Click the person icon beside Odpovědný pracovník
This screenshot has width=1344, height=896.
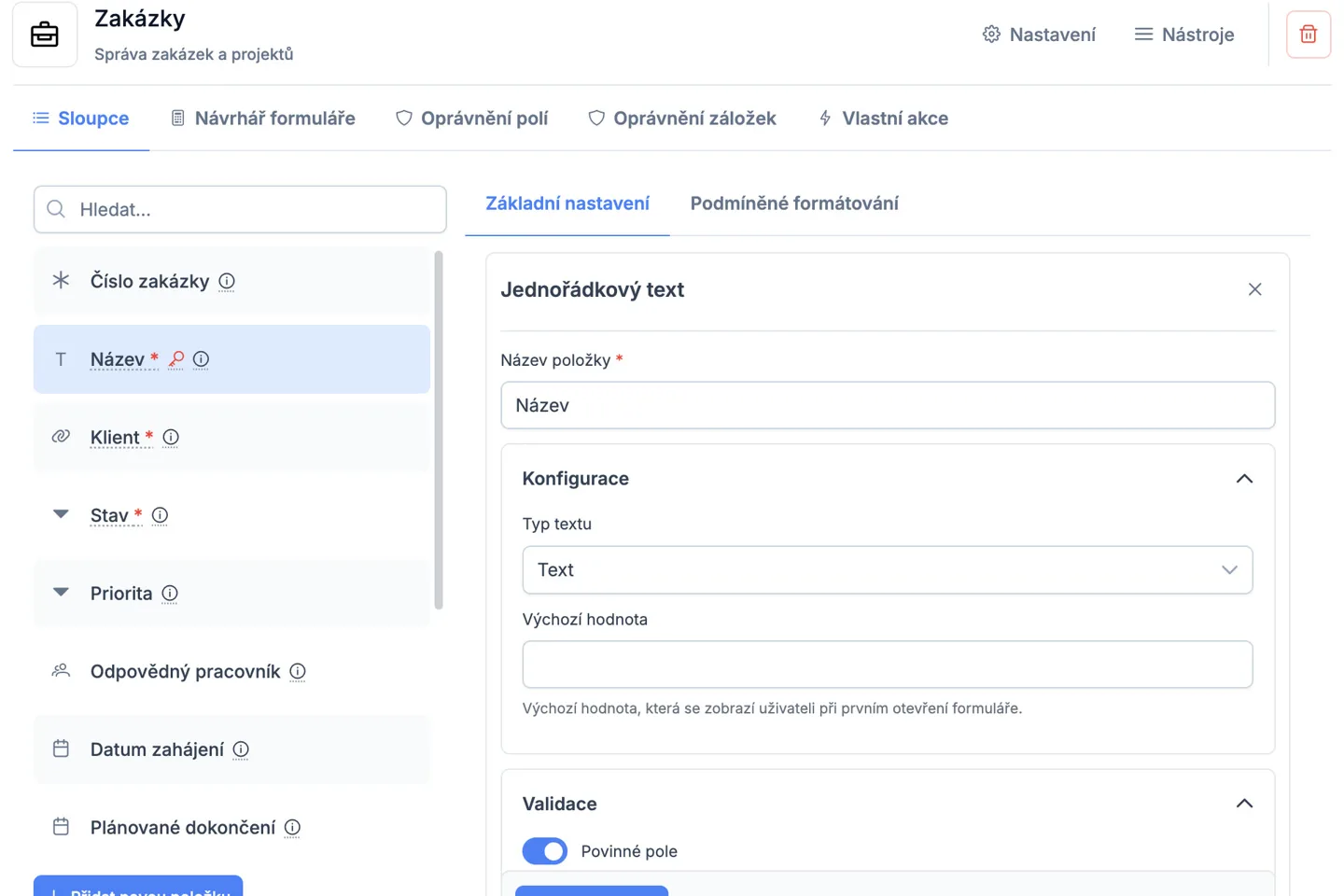(x=61, y=670)
